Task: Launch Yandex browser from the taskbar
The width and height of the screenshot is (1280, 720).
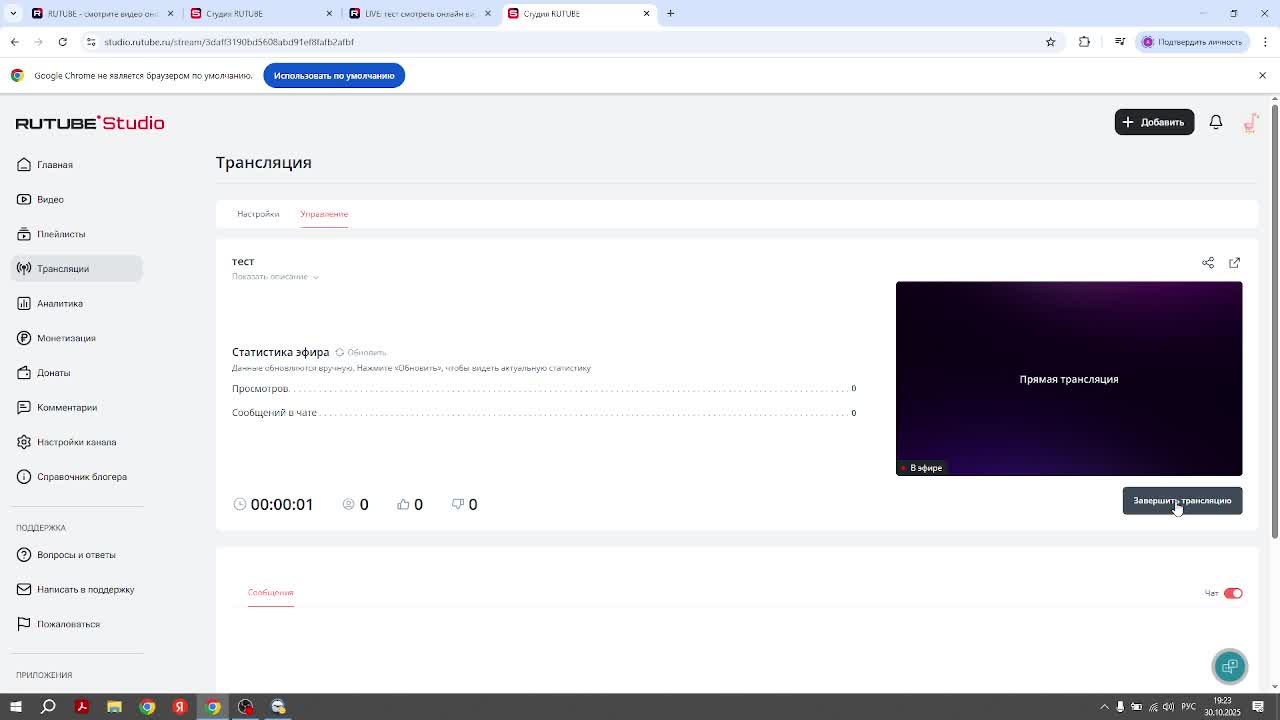Action: tap(180, 707)
